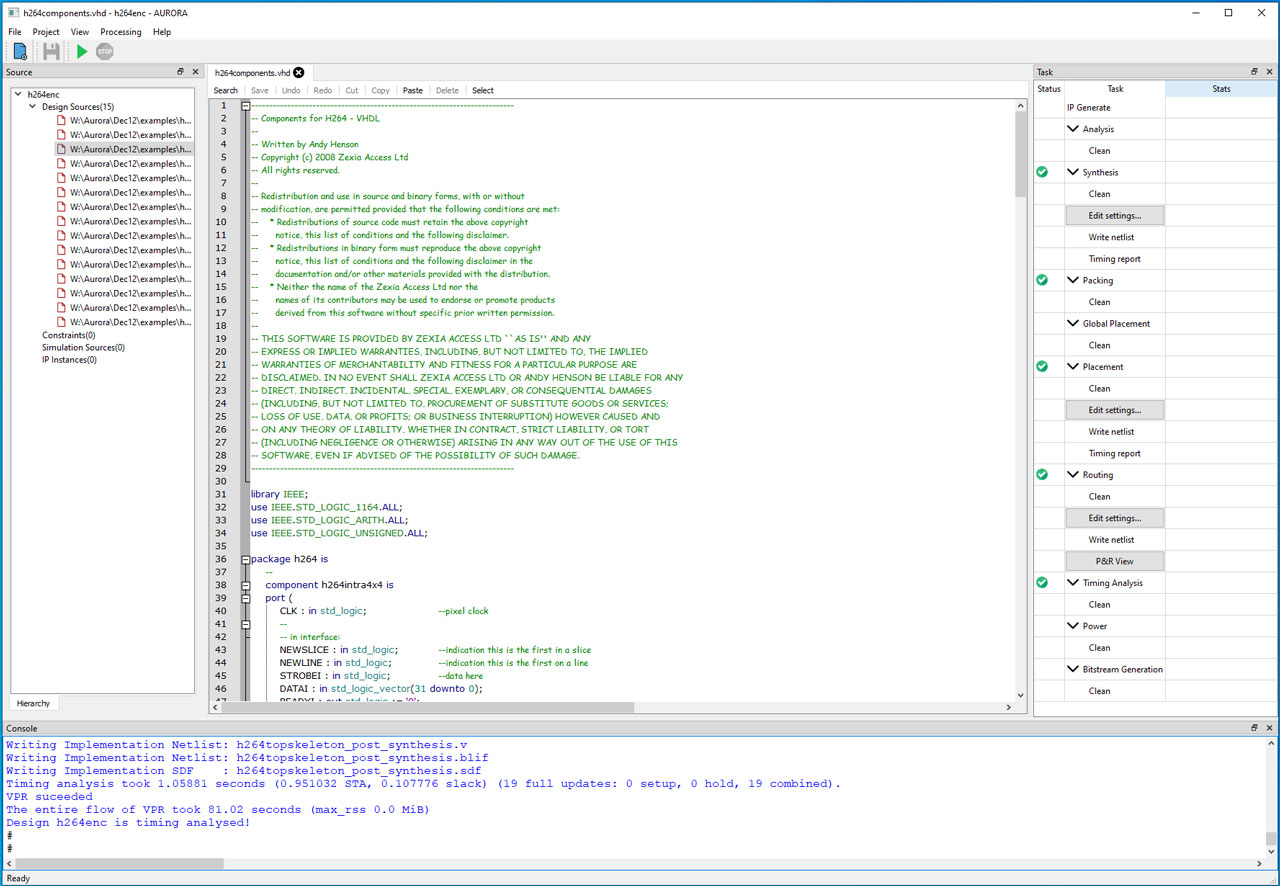This screenshot has width=1280, height=886.
Task: Click the STOP icon on the toolbar
Action: click(103, 51)
